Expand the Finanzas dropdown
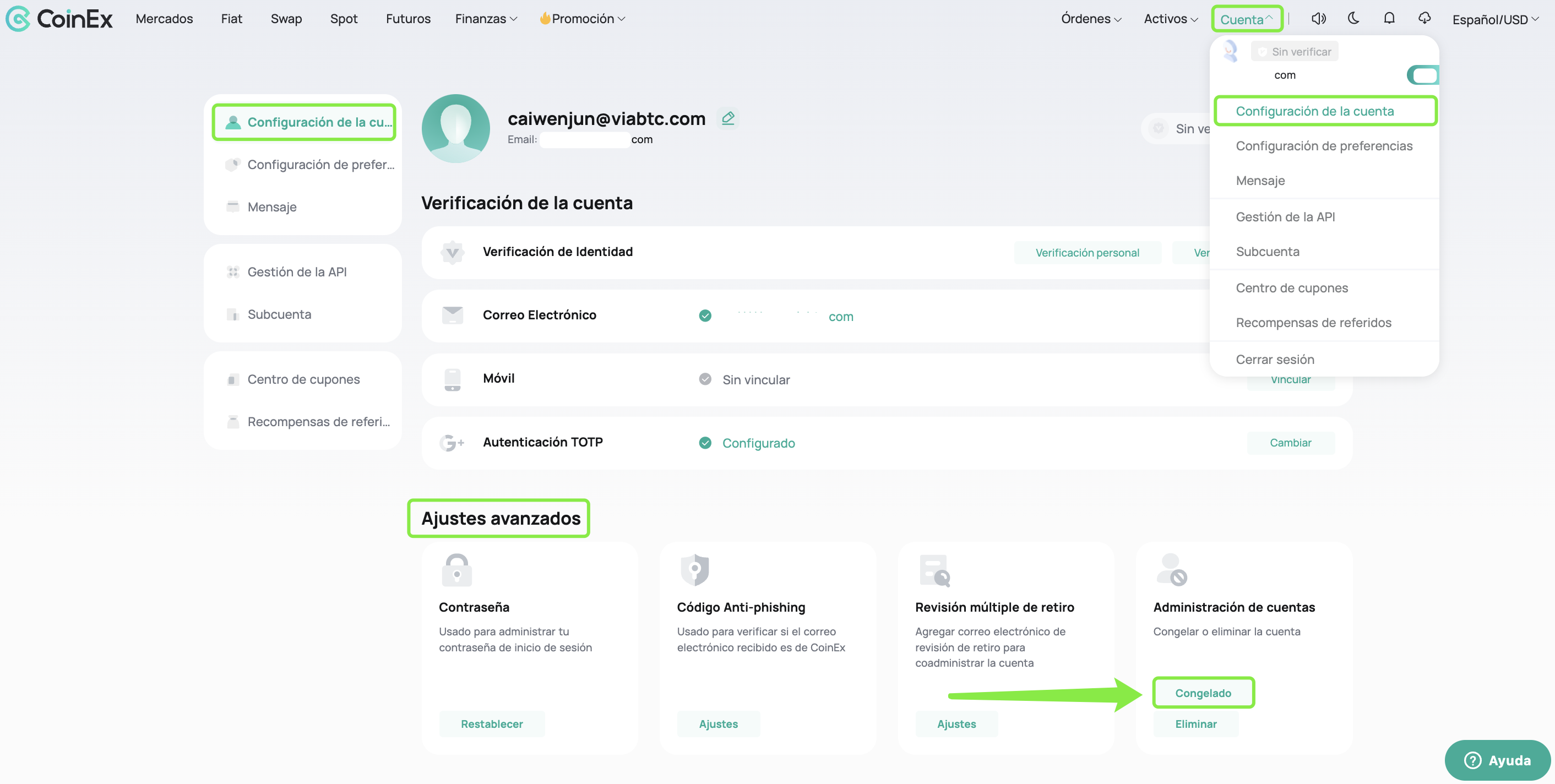 click(486, 19)
